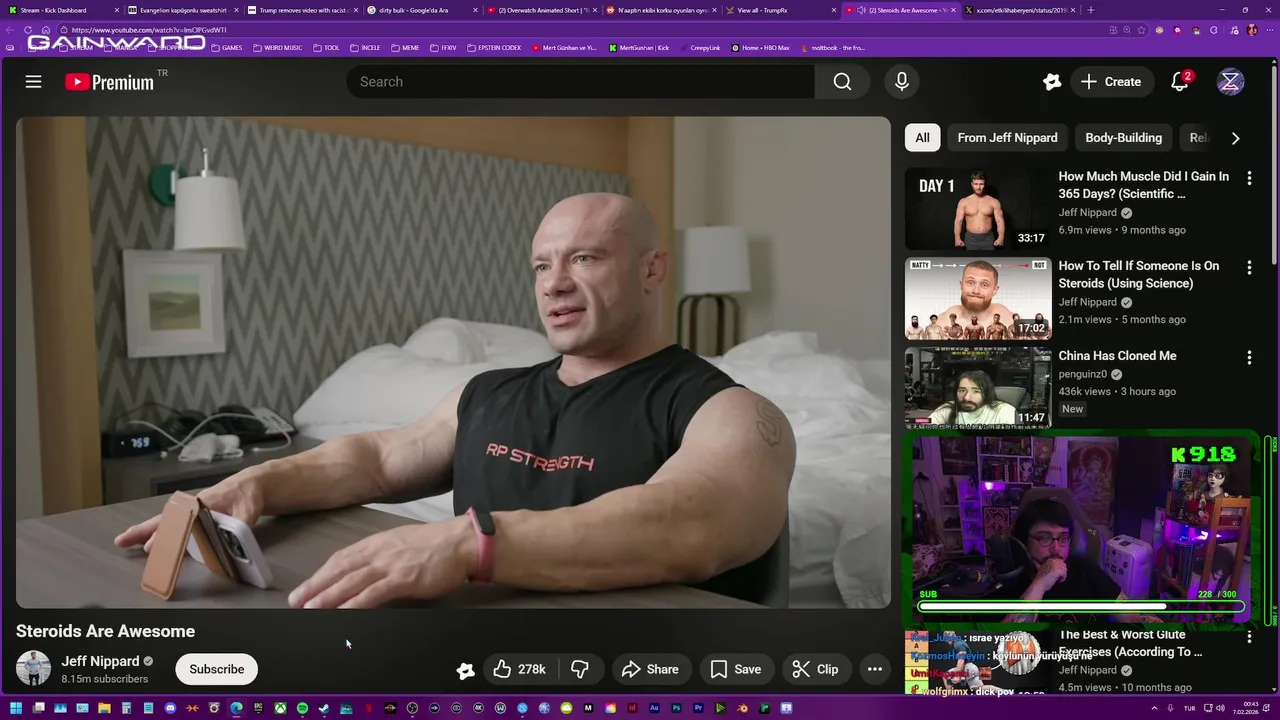Image resolution: width=1280 pixels, height=720 pixels.
Task: Open Spotify from the taskbar
Action: pos(302,708)
